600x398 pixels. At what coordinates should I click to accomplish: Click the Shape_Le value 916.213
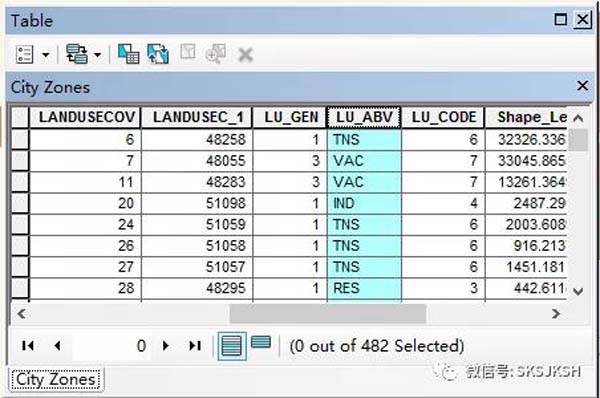(526, 246)
